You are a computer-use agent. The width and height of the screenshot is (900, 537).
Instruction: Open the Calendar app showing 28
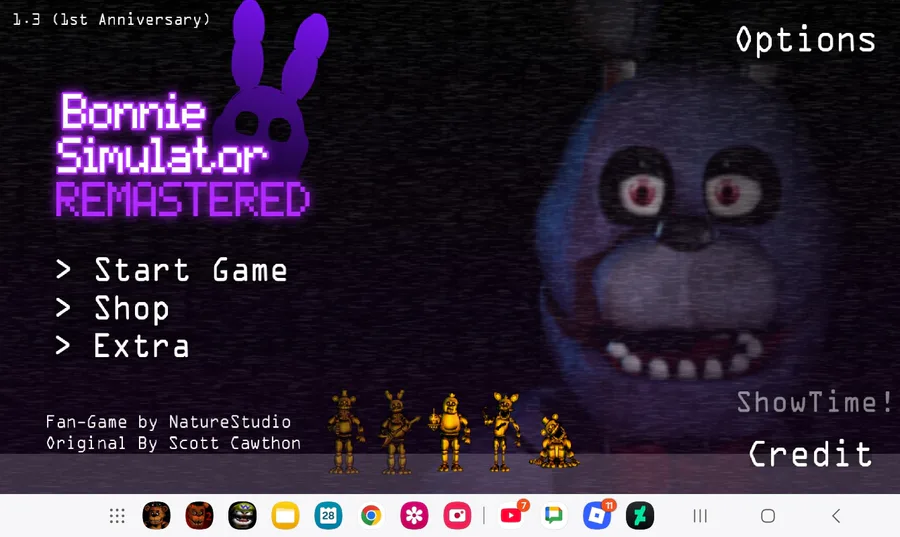click(328, 515)
